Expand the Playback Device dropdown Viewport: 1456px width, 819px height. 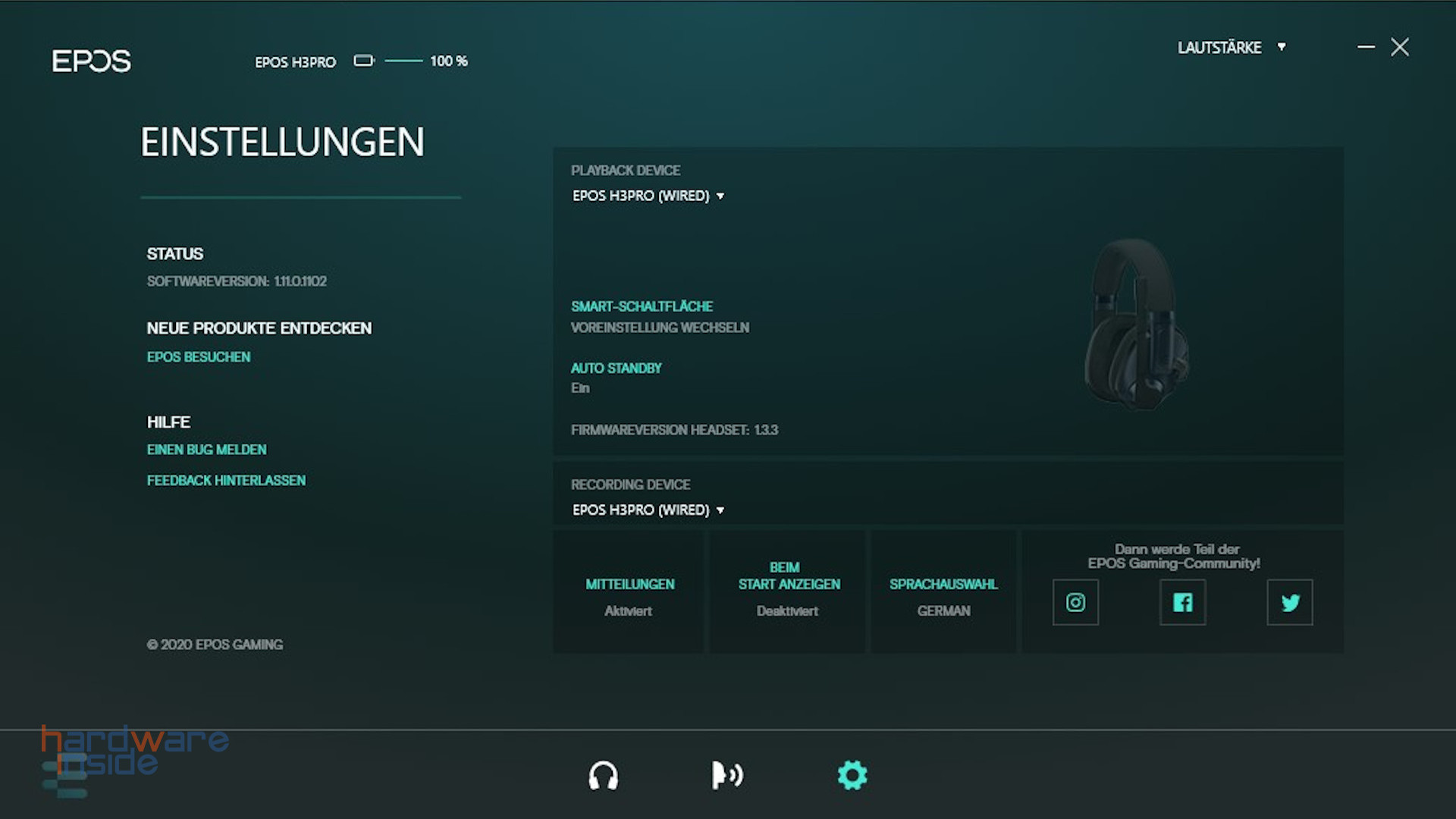click(x=648, y=196)
